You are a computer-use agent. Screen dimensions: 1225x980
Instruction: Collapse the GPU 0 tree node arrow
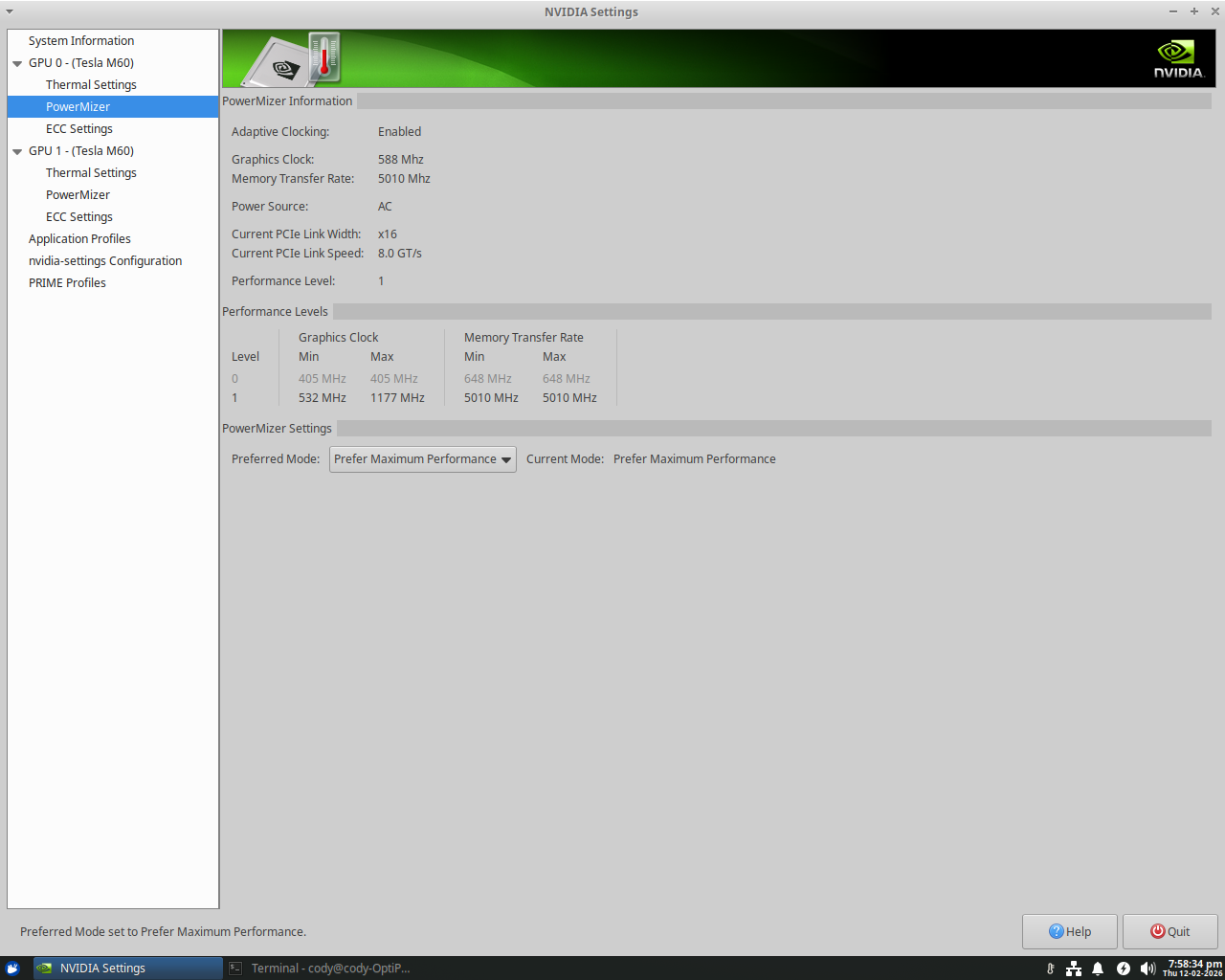[x=17, y=63]
